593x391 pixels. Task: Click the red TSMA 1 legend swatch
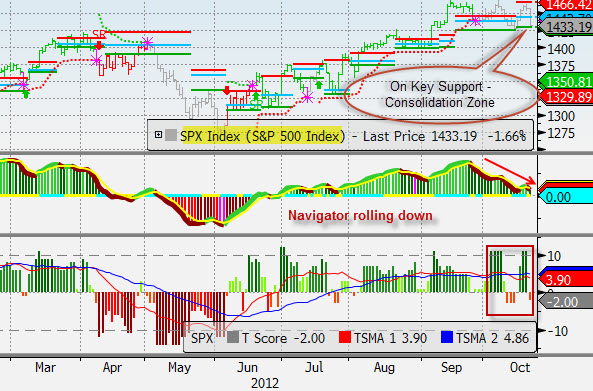(345, 337)
